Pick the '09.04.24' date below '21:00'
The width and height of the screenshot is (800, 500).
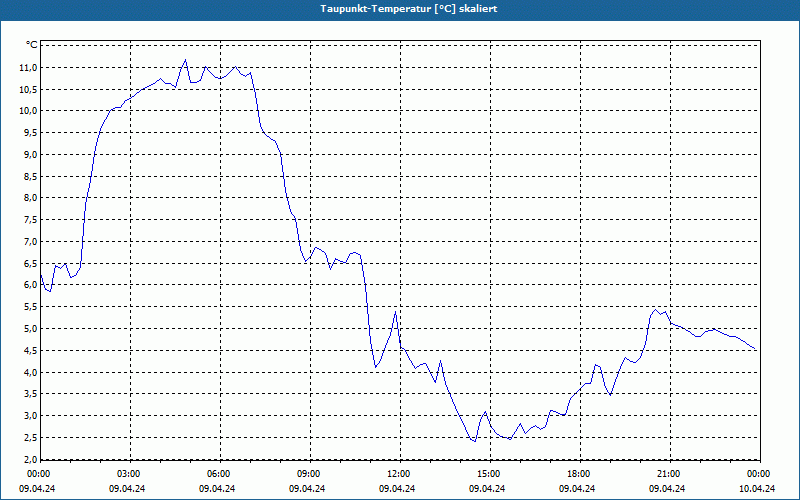pos(667,488)
